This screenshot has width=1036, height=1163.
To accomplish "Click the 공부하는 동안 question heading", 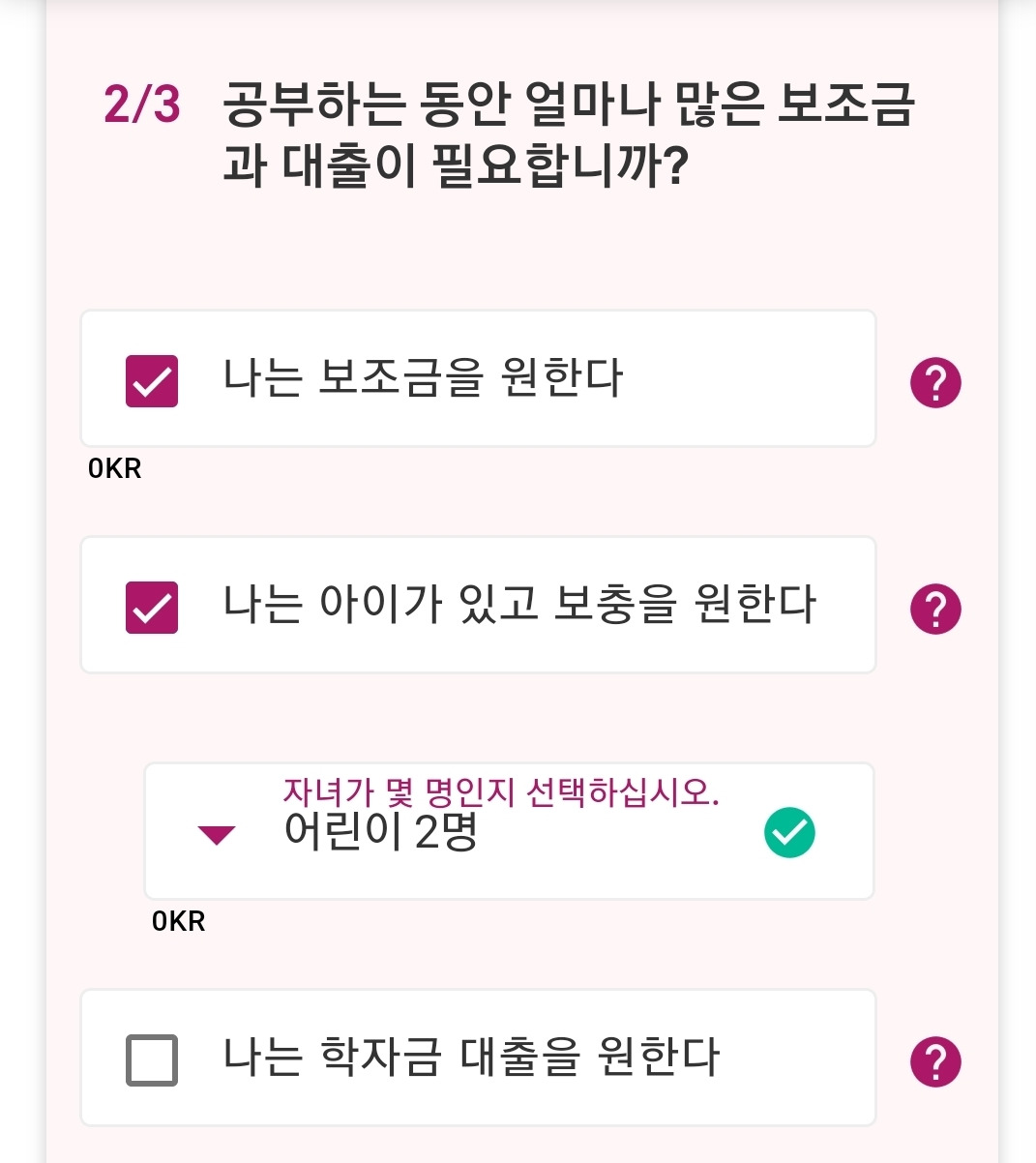I will click(x=569, y=134).
